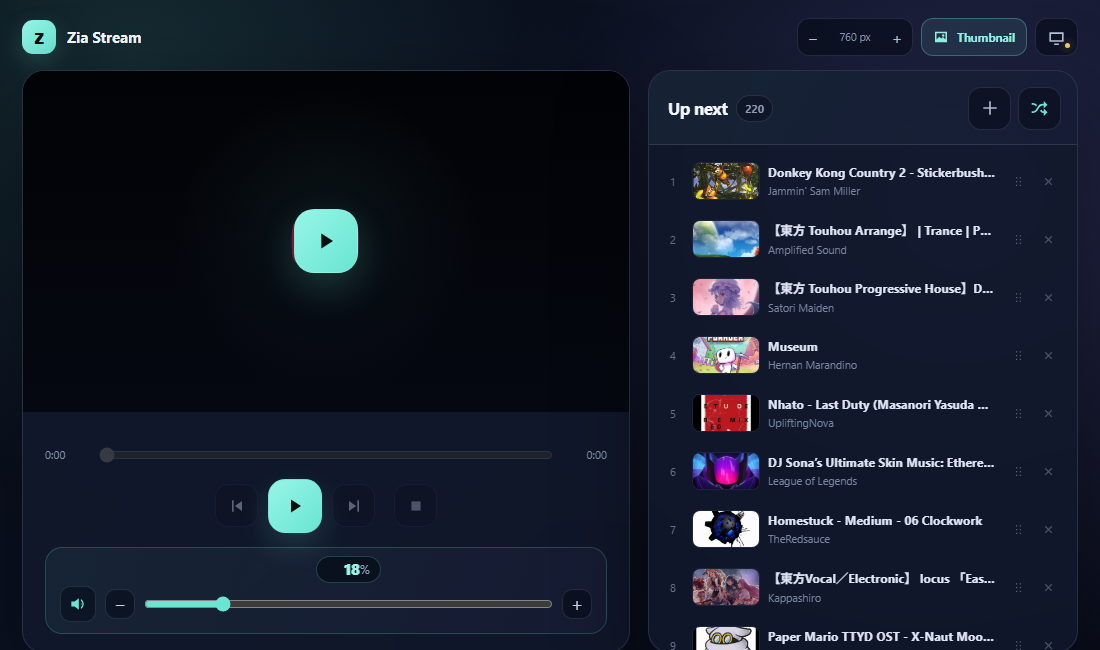Open Donkey Kong Country 2 thumbnail
1100x650 pixels.
pyautogui.click(x=725, y=181)
